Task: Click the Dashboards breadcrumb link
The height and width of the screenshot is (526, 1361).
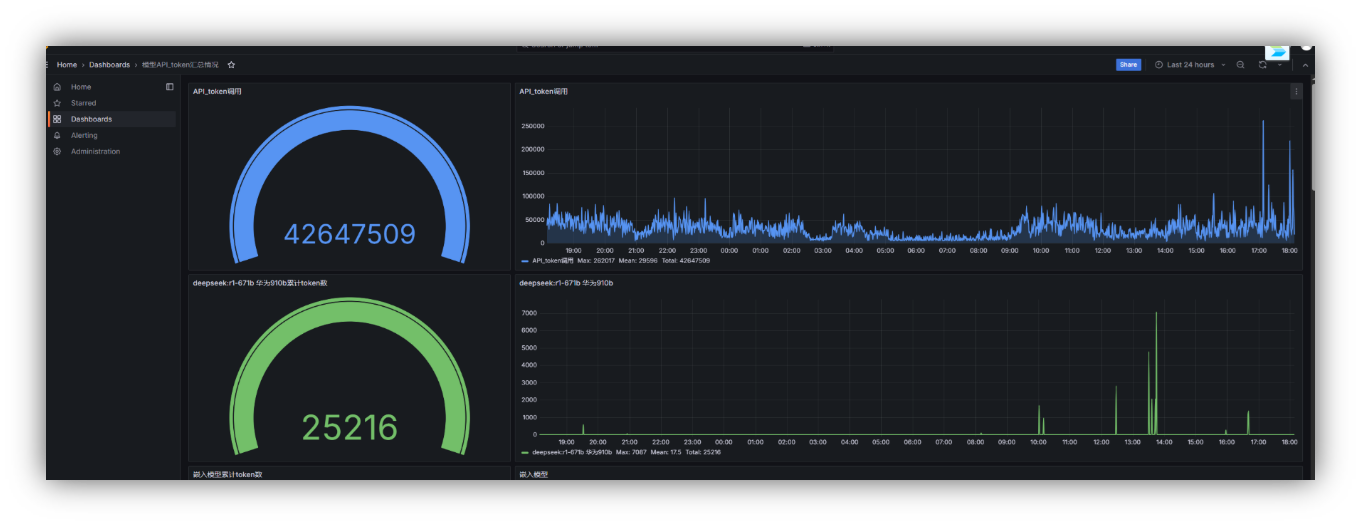Action: [x=109, y=65]
